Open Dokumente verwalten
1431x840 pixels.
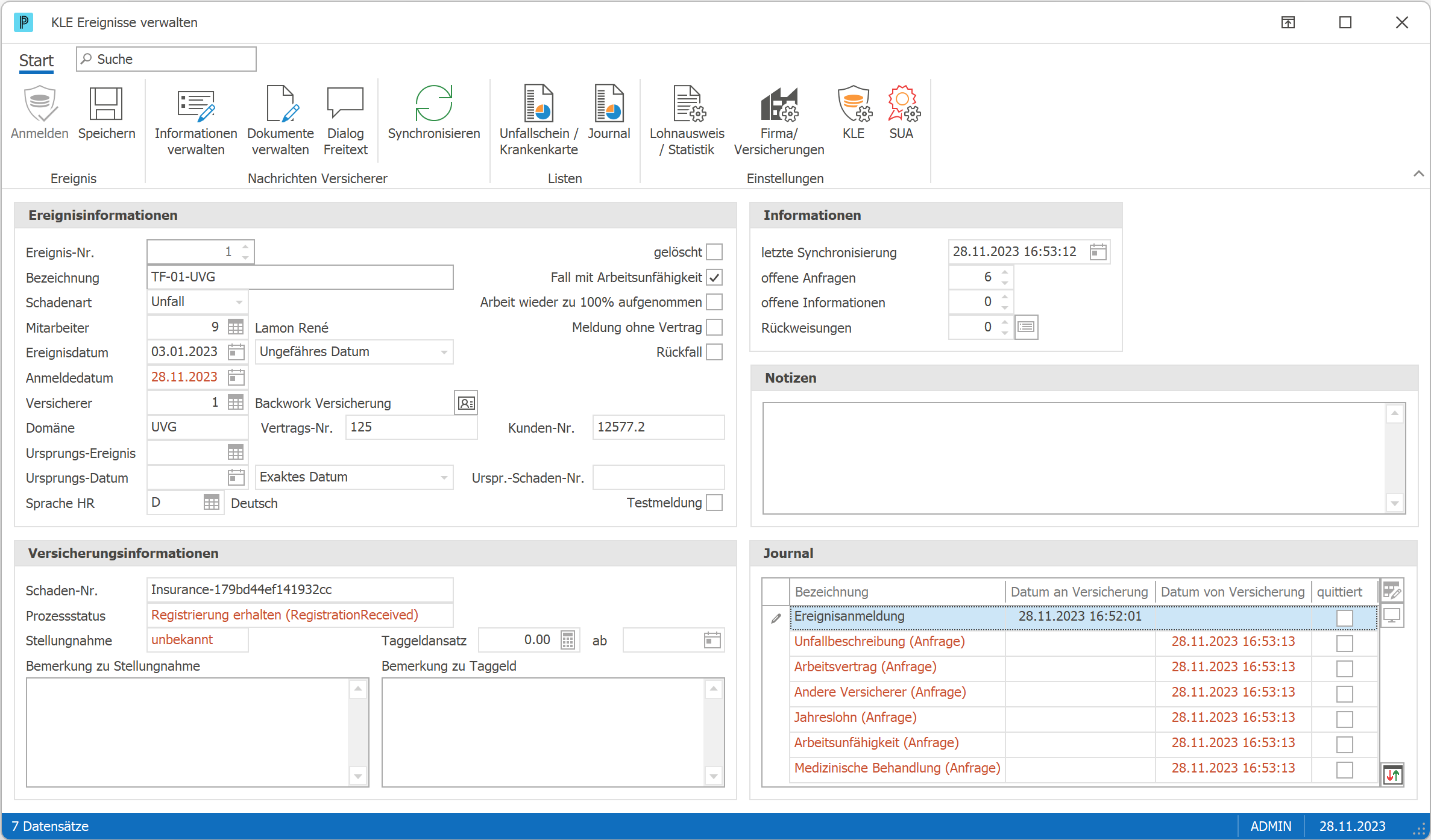click(280, 119)
